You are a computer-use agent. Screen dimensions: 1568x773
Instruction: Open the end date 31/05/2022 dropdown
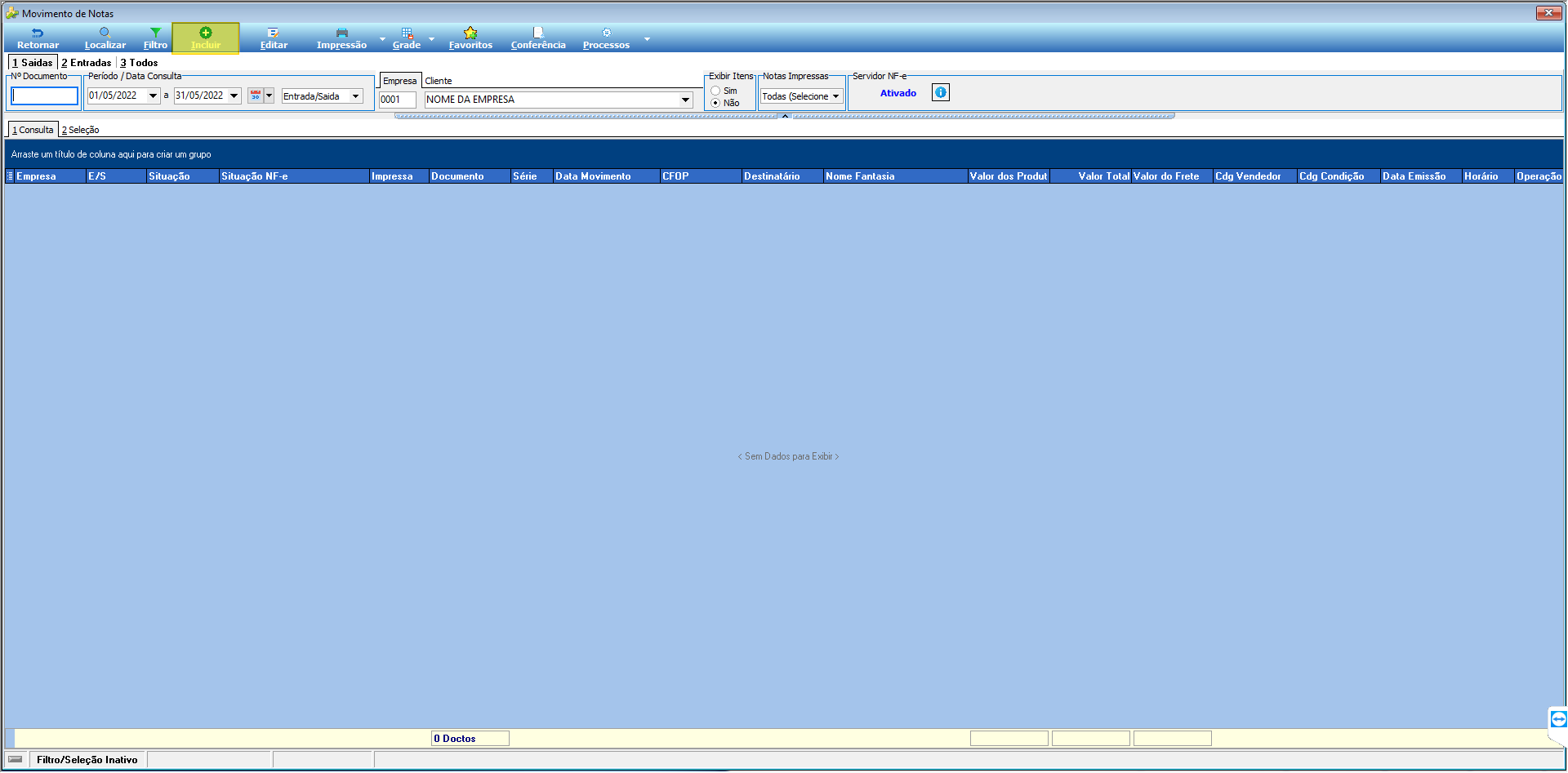pyautogui.click(x=234, y=96)
